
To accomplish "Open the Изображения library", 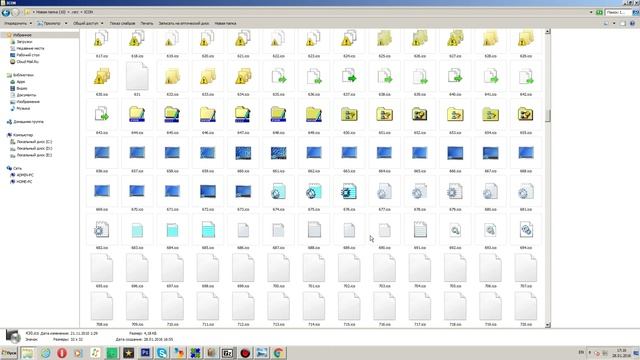I will pos(28,102).
